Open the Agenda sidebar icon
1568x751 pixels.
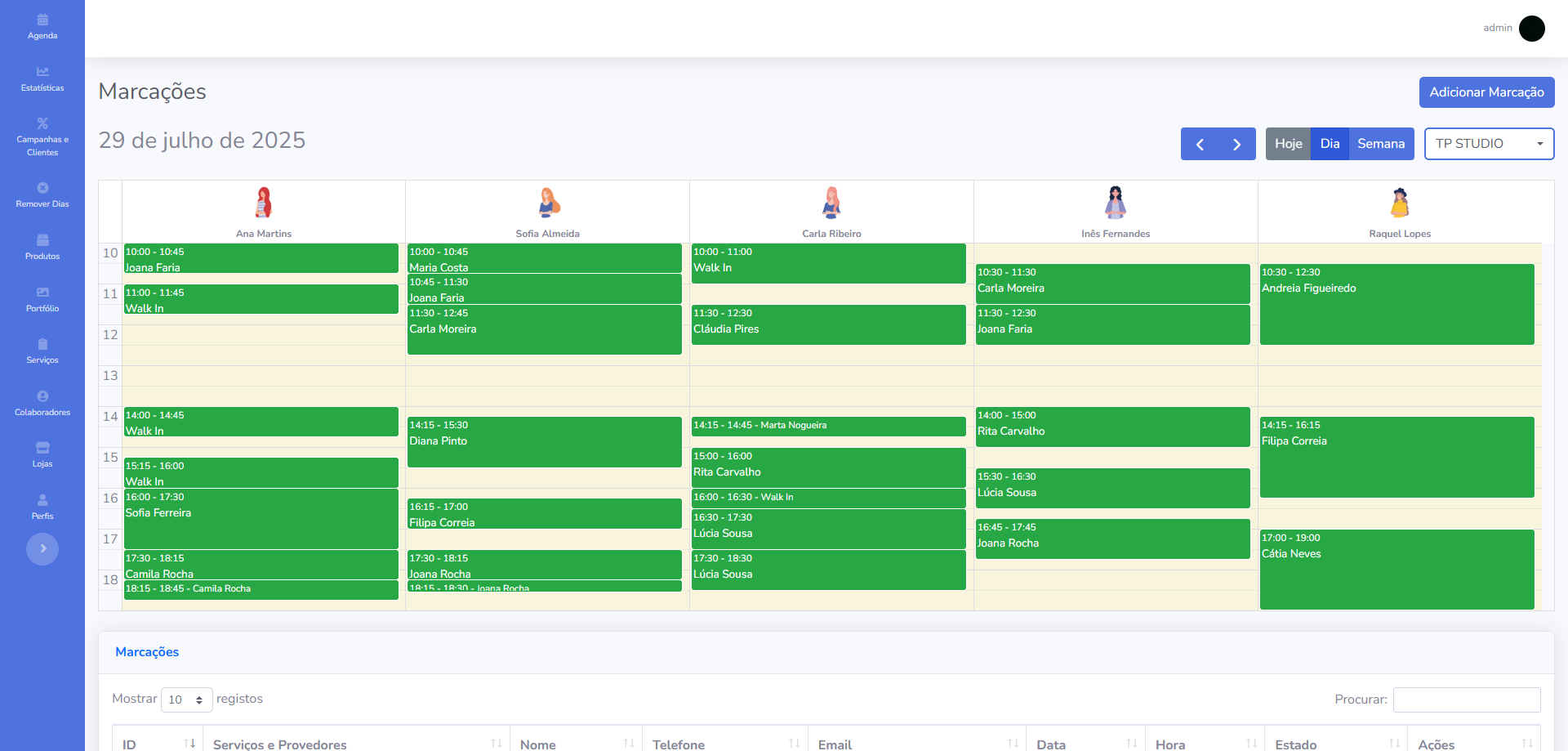point(42,26)
